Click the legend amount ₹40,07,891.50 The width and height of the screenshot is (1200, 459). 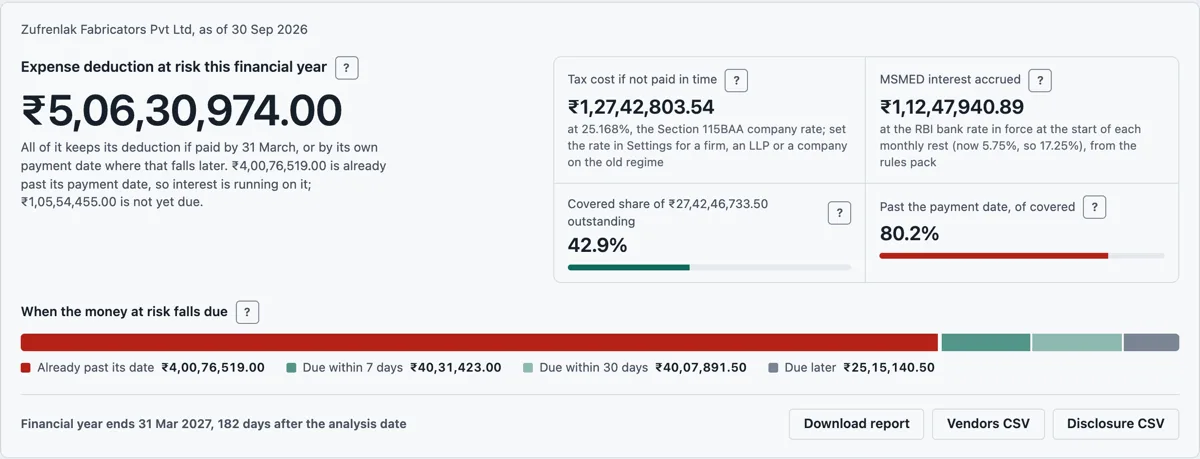(701, 368)
